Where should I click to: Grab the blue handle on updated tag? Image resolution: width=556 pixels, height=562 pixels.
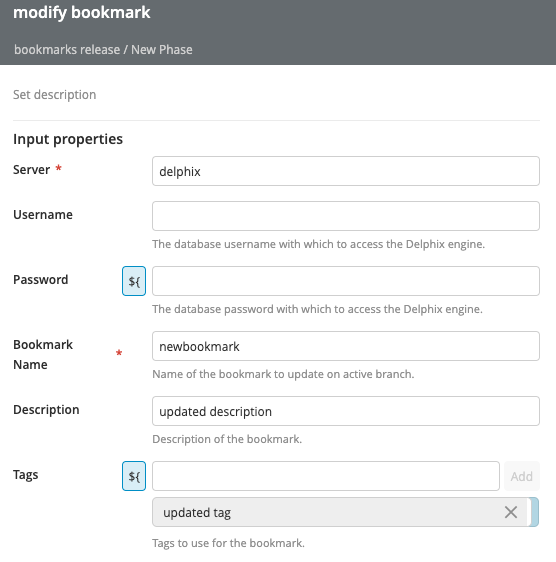534,512
